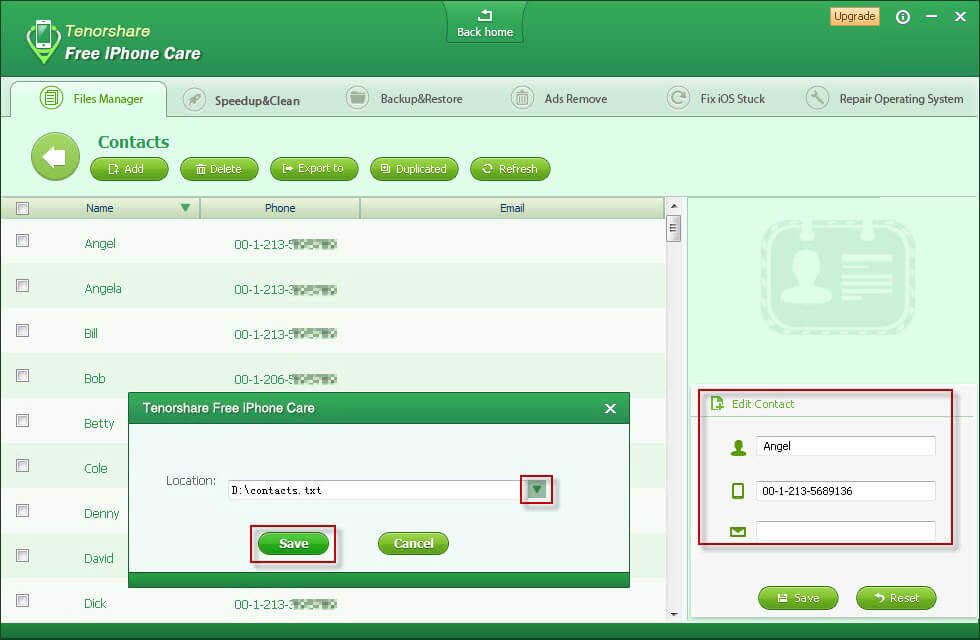Click the Back home button

pyautogui.click(x=485, y=23)
